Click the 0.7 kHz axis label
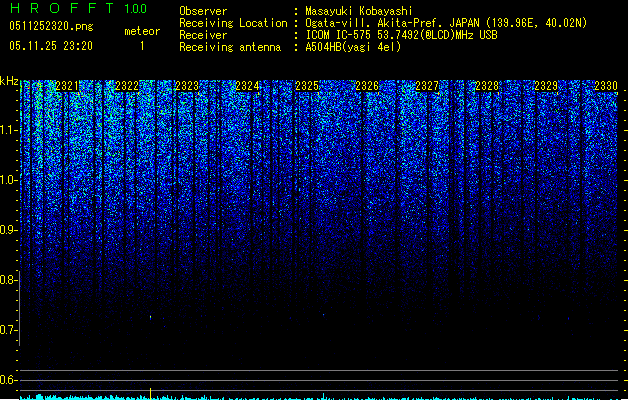This screenshot has height=400, width=629. 8,330
